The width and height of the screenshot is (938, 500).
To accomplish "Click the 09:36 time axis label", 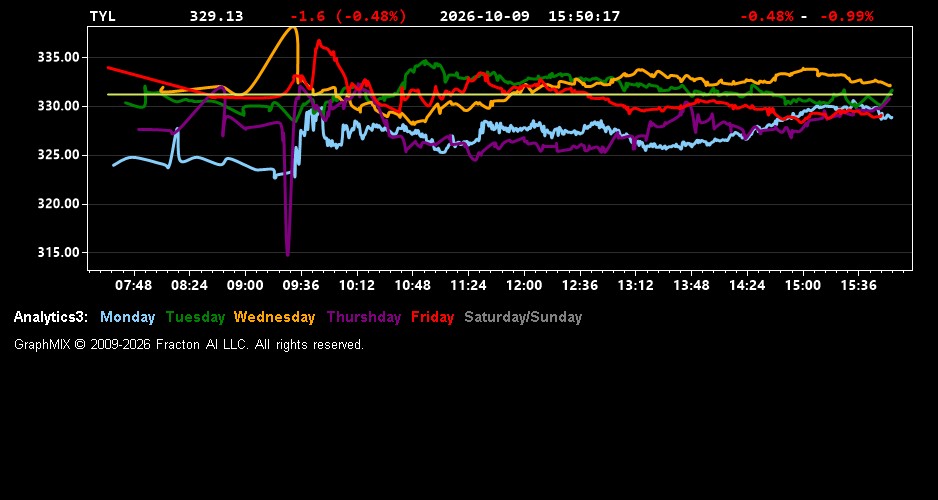I will 301,285.
